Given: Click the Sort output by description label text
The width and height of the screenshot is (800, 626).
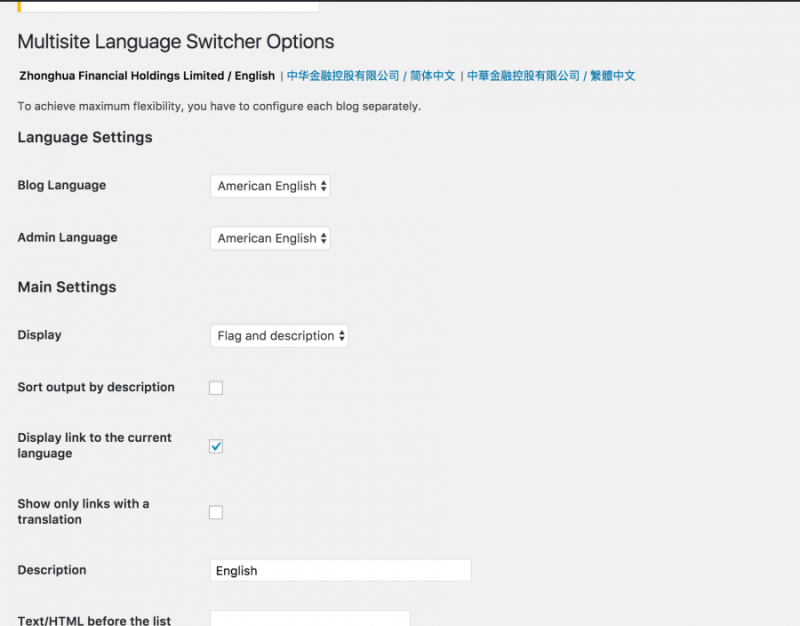Looking at the screenshot, I should pos(96,387).
